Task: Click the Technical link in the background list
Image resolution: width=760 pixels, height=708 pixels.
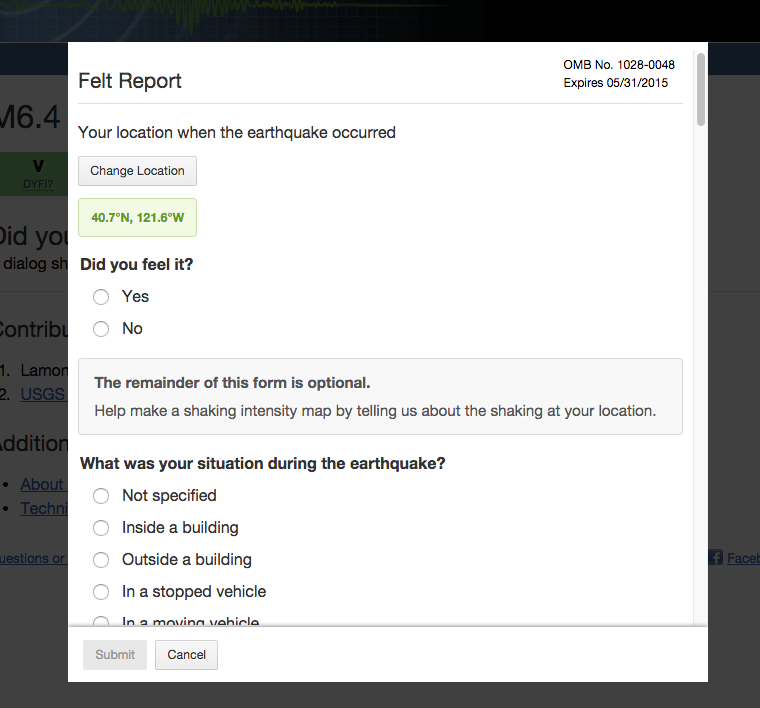Action: click(x=43, y=508)
